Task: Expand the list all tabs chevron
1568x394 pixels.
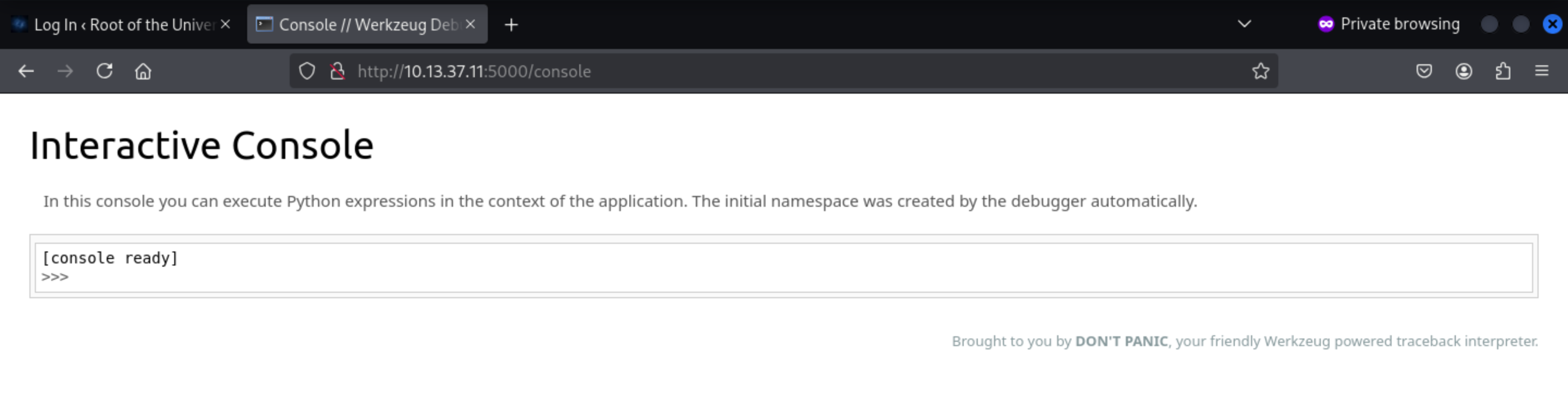Action: click(1244, 24)
